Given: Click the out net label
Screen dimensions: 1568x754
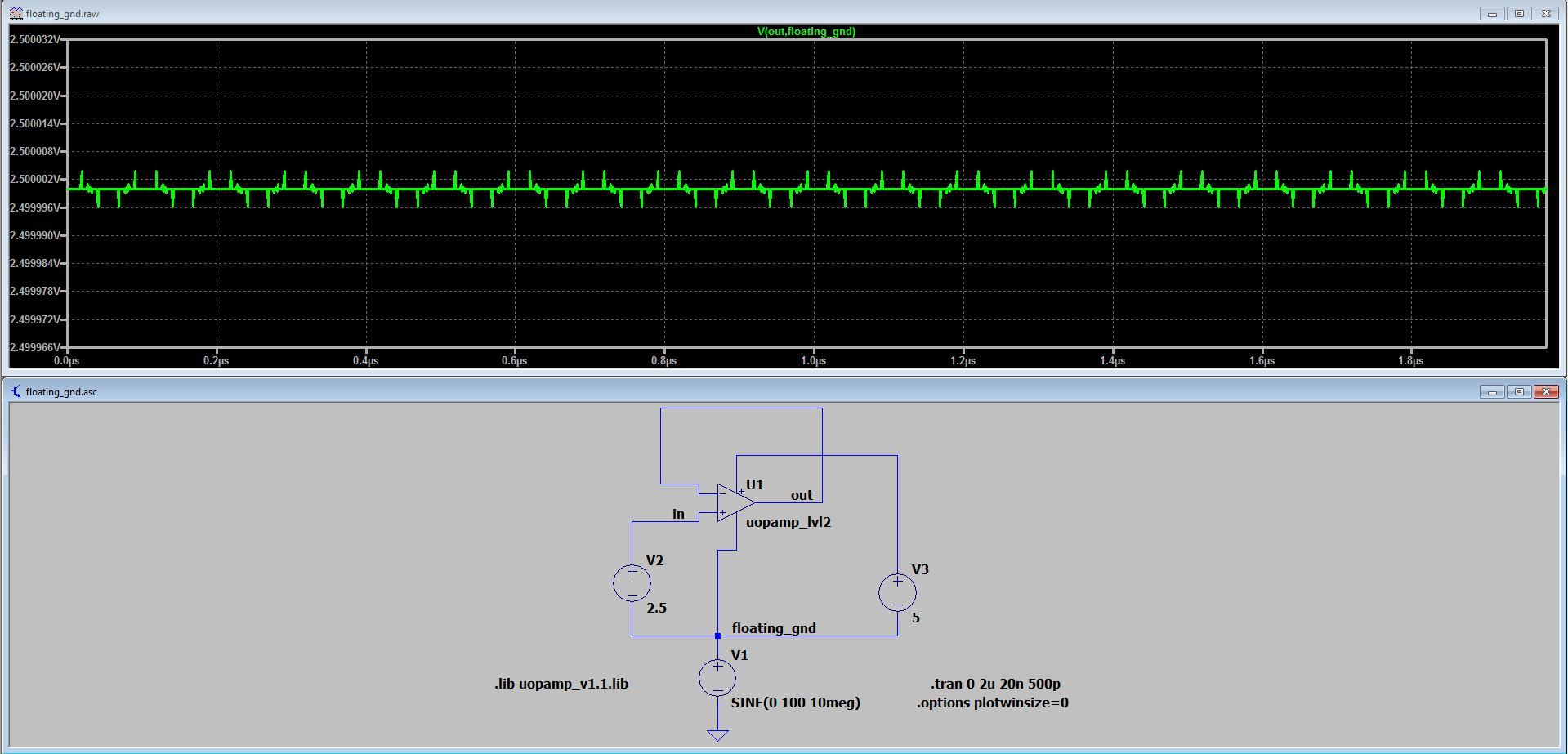Looking at the screenshot, I should (802, 495).
